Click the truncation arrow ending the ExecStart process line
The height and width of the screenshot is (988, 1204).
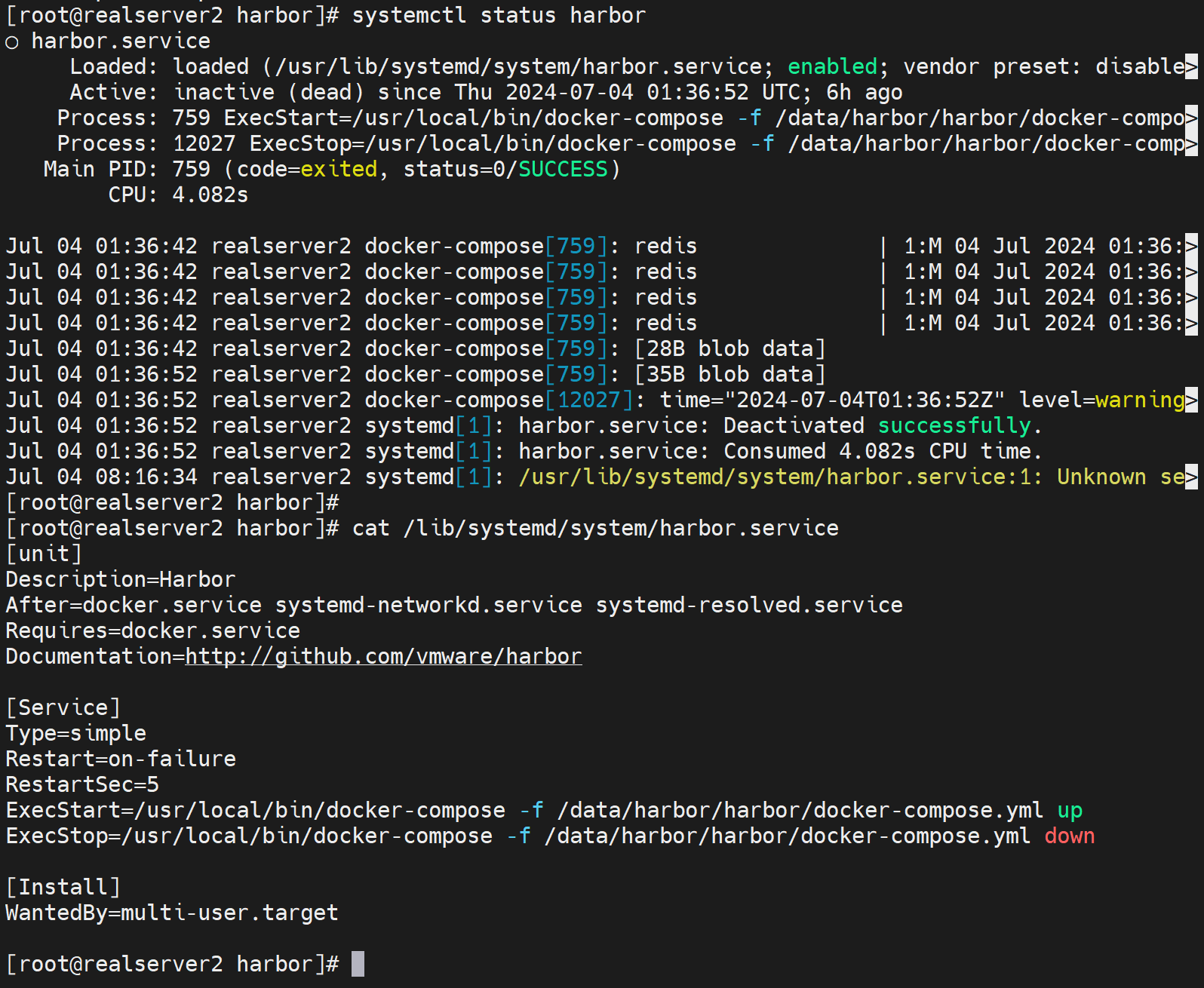(x=1191, y=118)
